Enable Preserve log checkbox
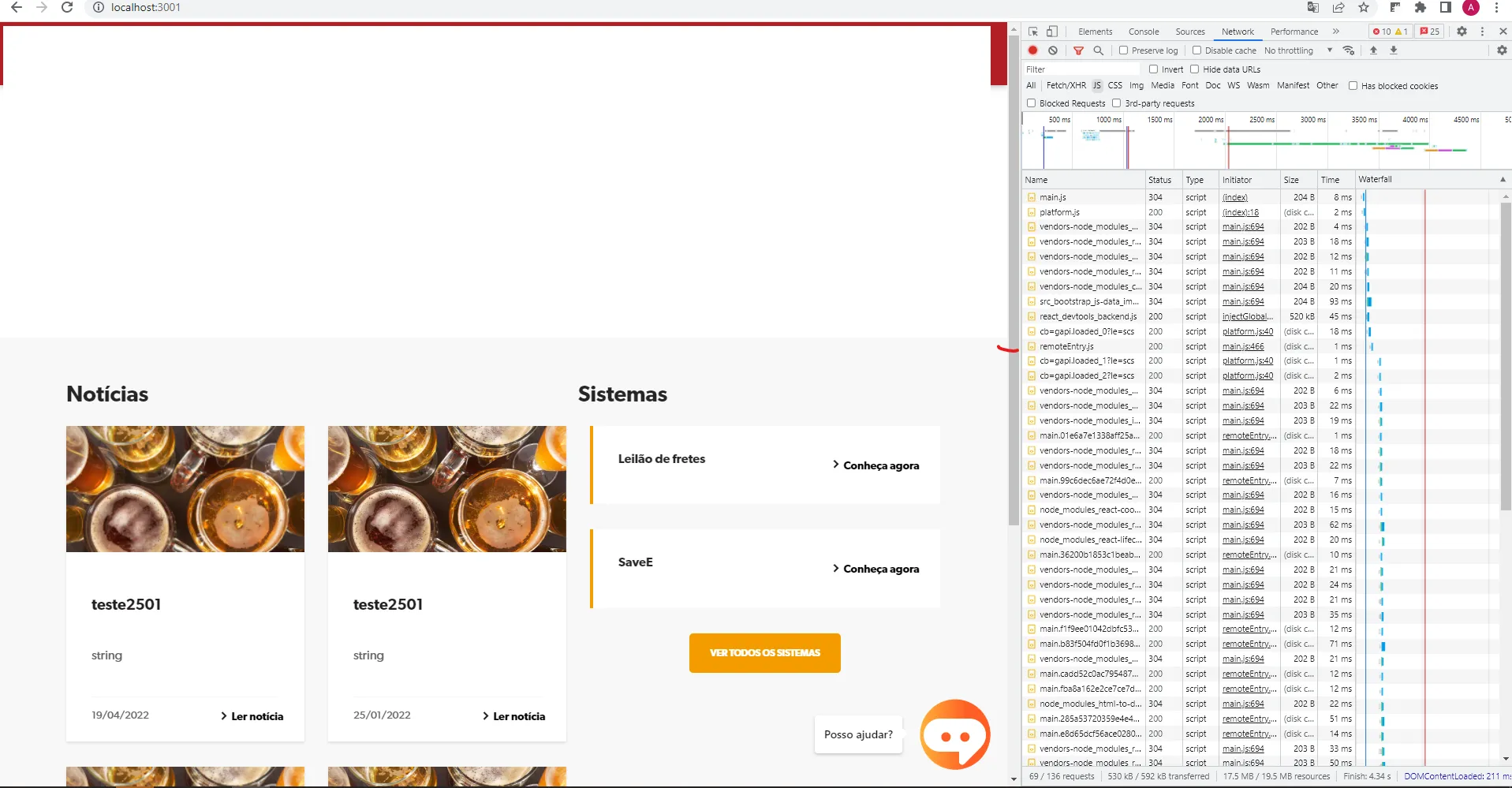The width and height of the screenshot is (1512, 788). [x=1124, y=50]
